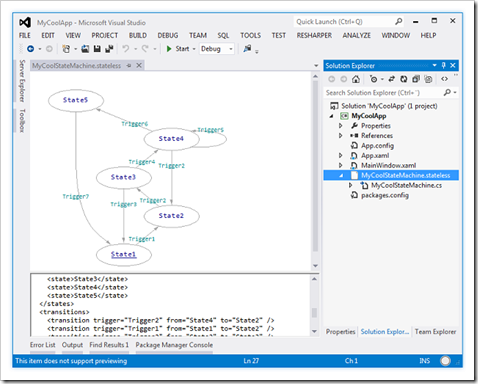Screen dimensions: 478x384
Task: Open the ANALYZE menu
Action: click(356, 35)
